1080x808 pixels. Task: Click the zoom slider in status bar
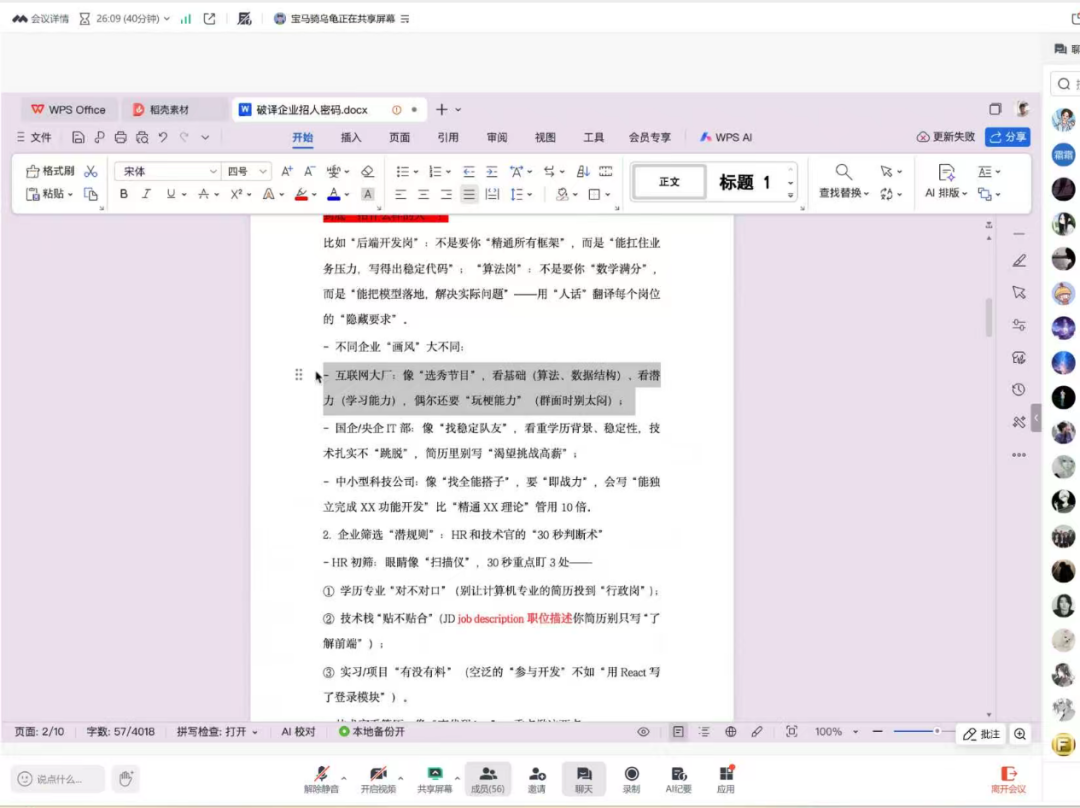[x=915, y=732]
